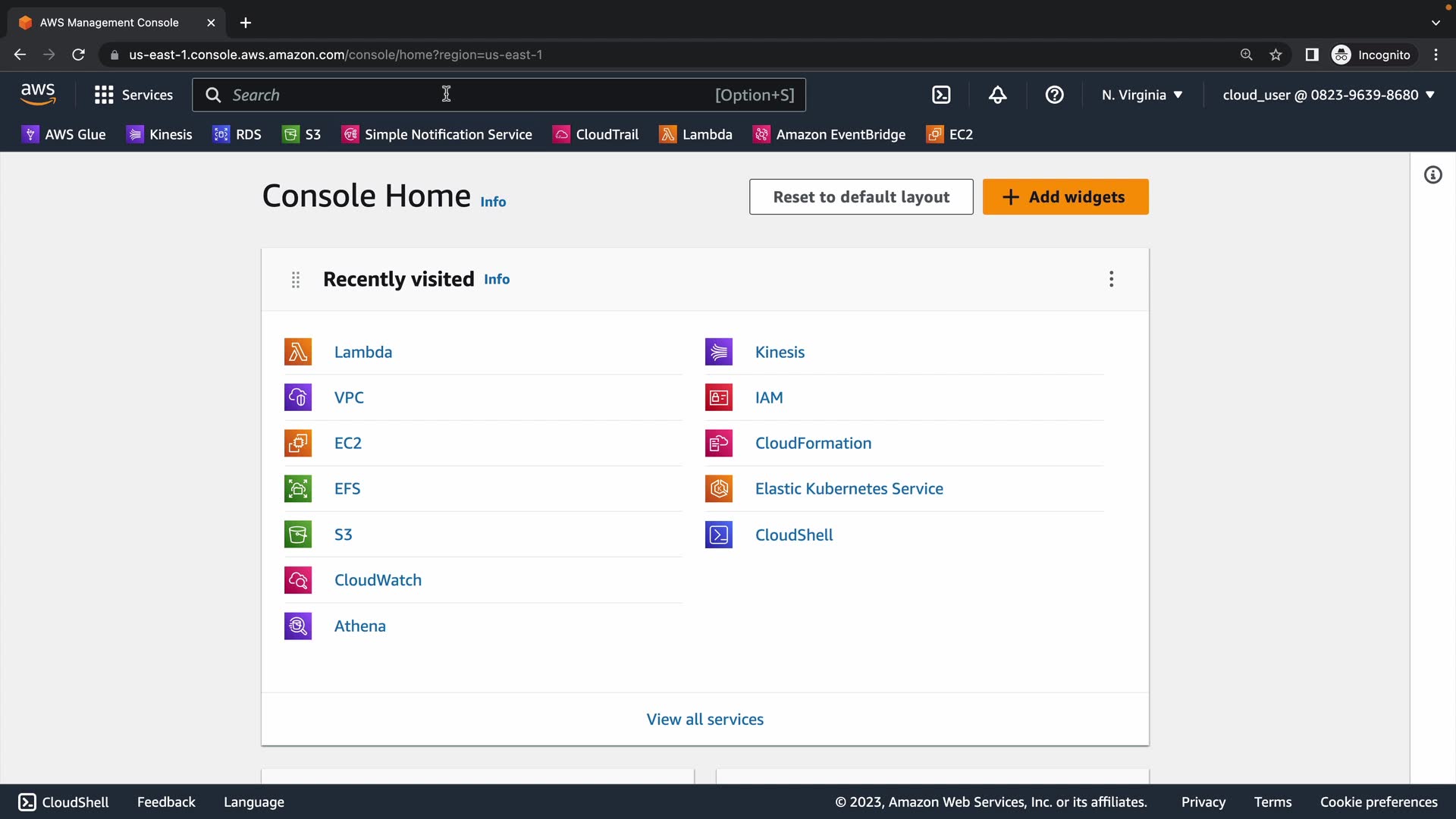Expand the cloud_user account dropdown
Viewport: 1456px width, 819px height.
click(1329, 95)
